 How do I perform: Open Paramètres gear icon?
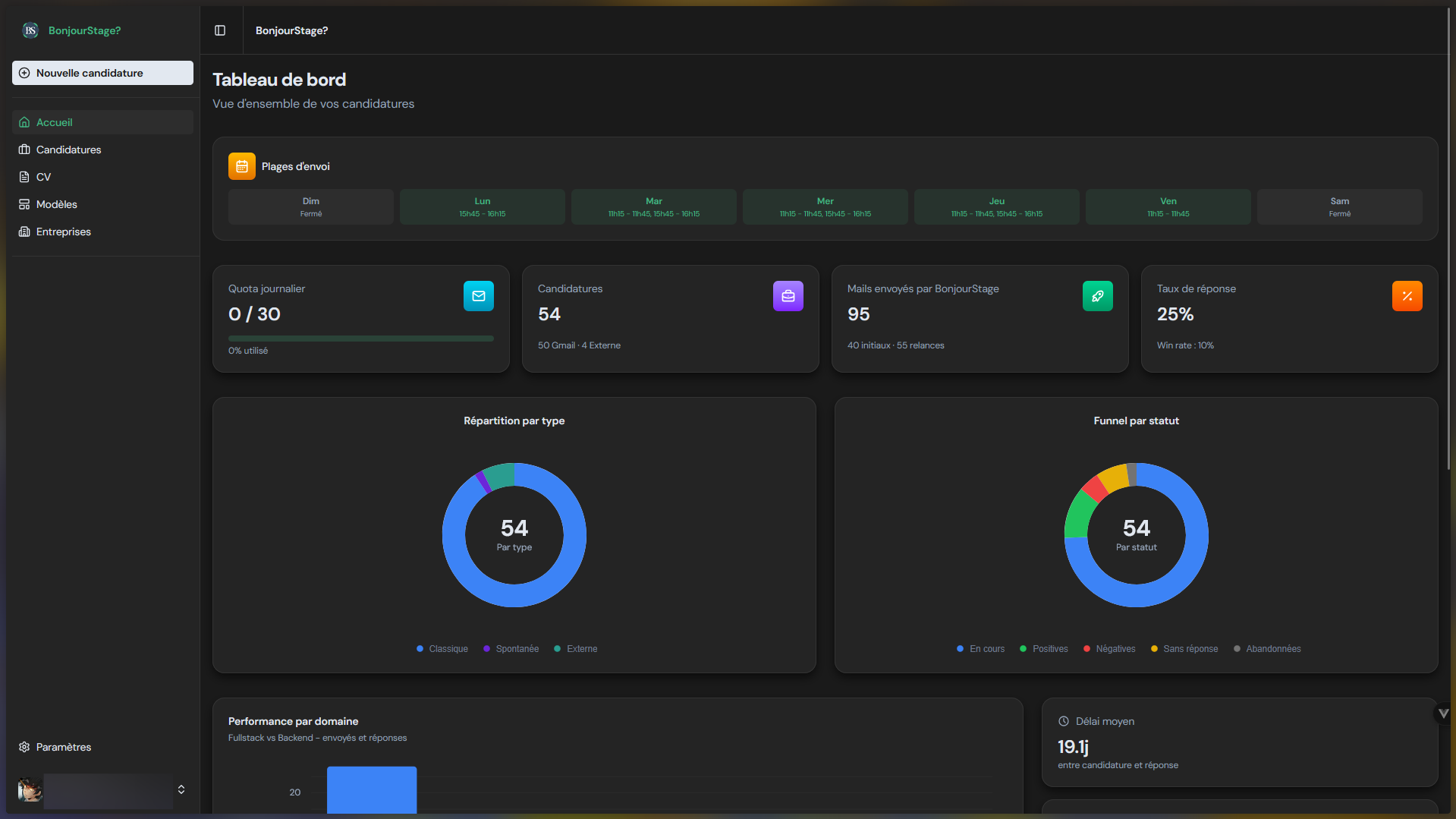(24, 747)
